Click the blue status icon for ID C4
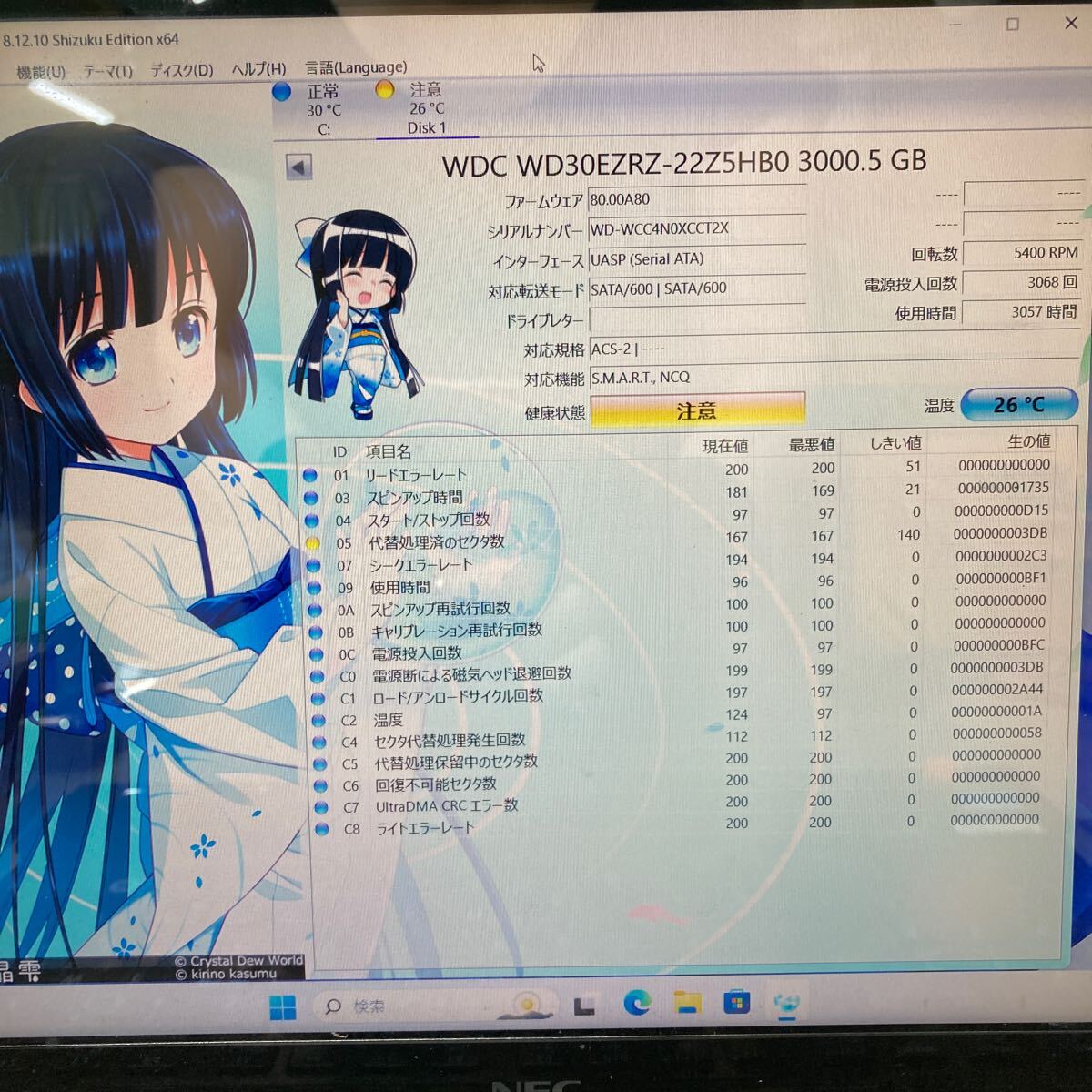Screen dimensions: 1092x1092 point(318,742)
